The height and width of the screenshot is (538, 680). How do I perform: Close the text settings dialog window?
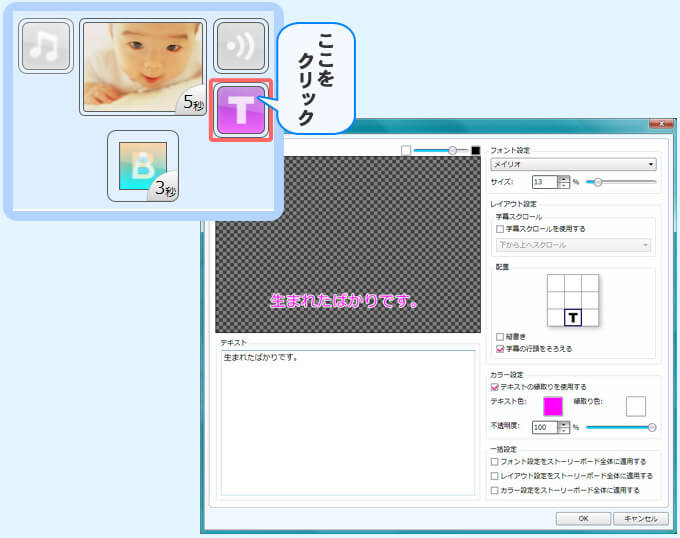pos(661,124)
